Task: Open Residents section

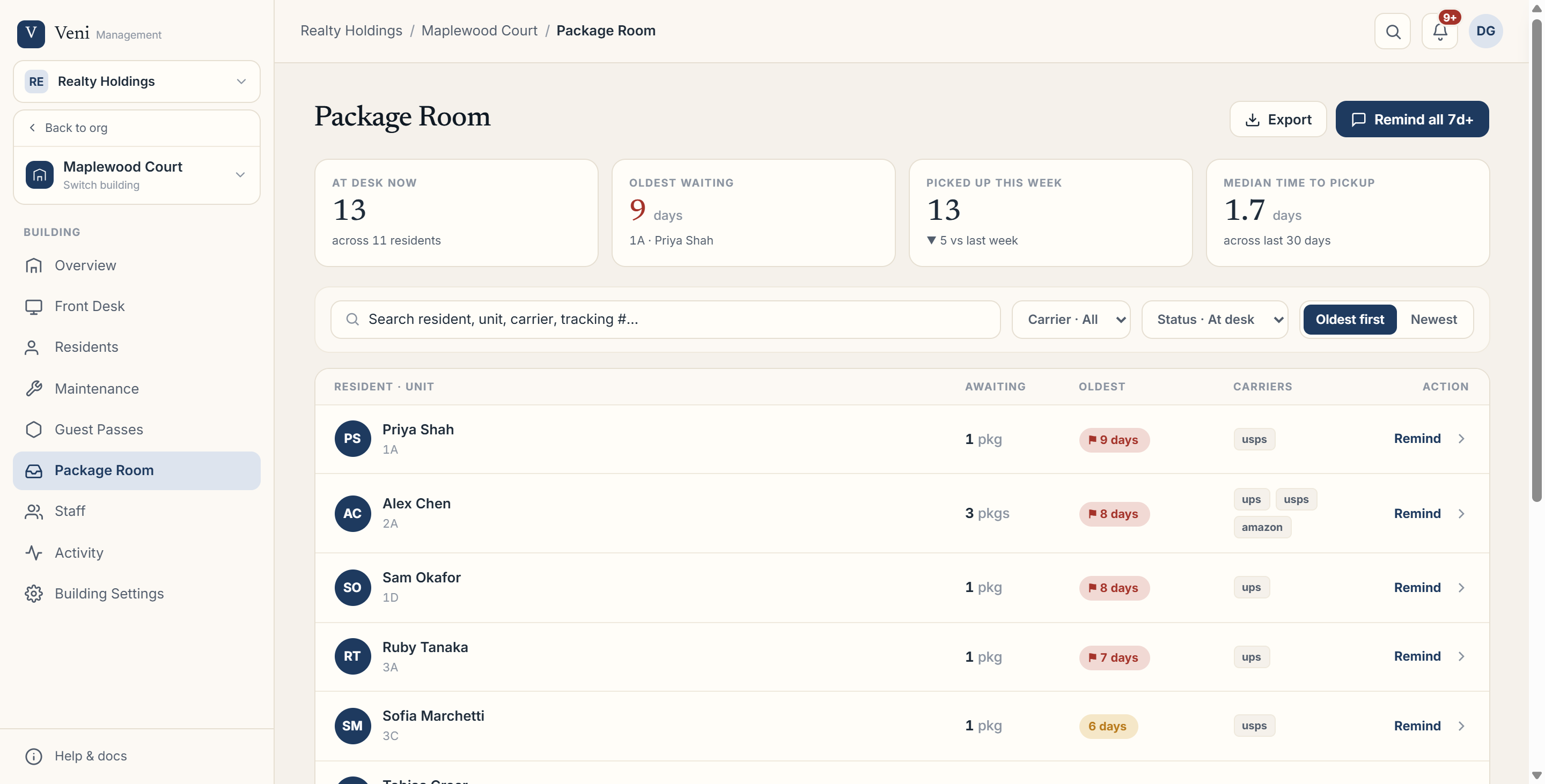Action: (x=137, y=347)
